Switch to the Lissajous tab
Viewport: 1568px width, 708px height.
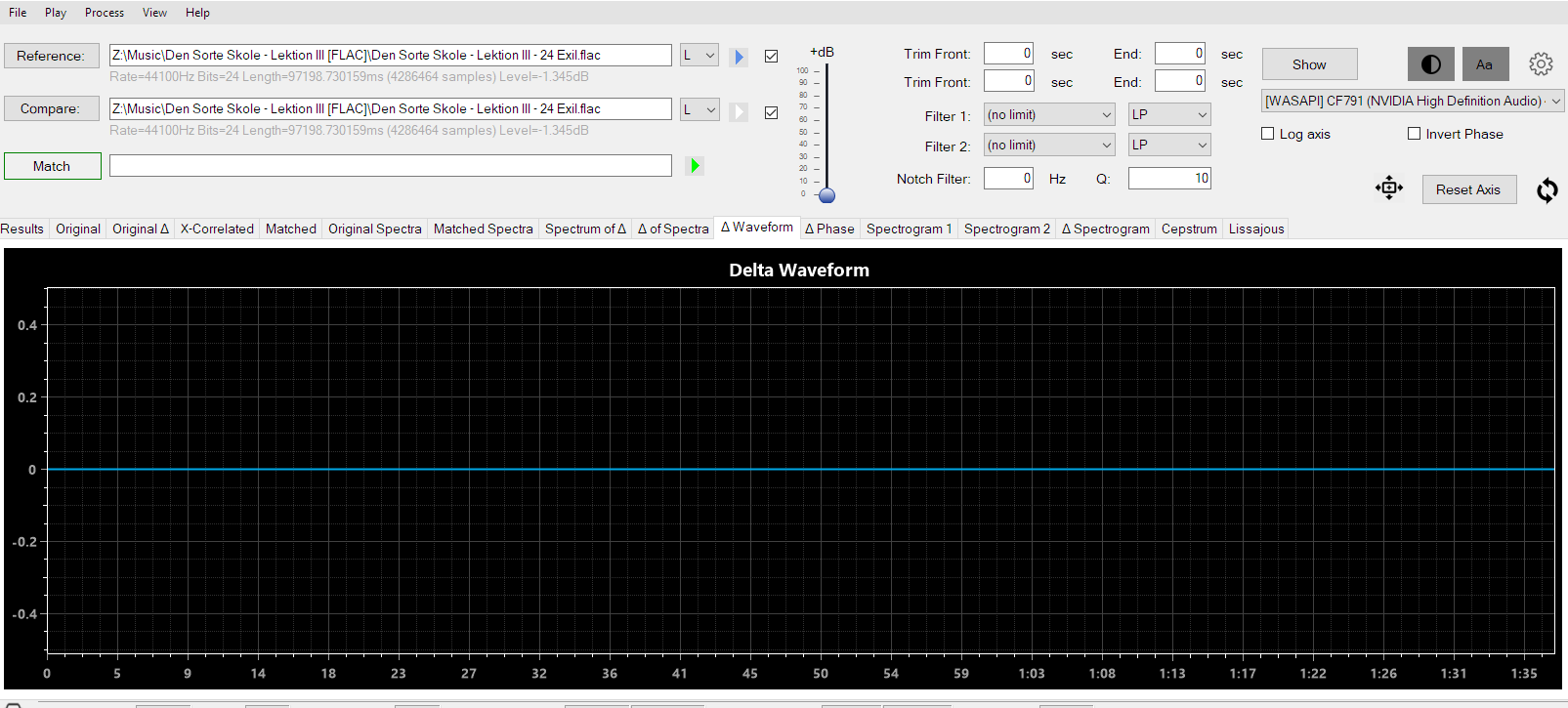coord(1256,229)
